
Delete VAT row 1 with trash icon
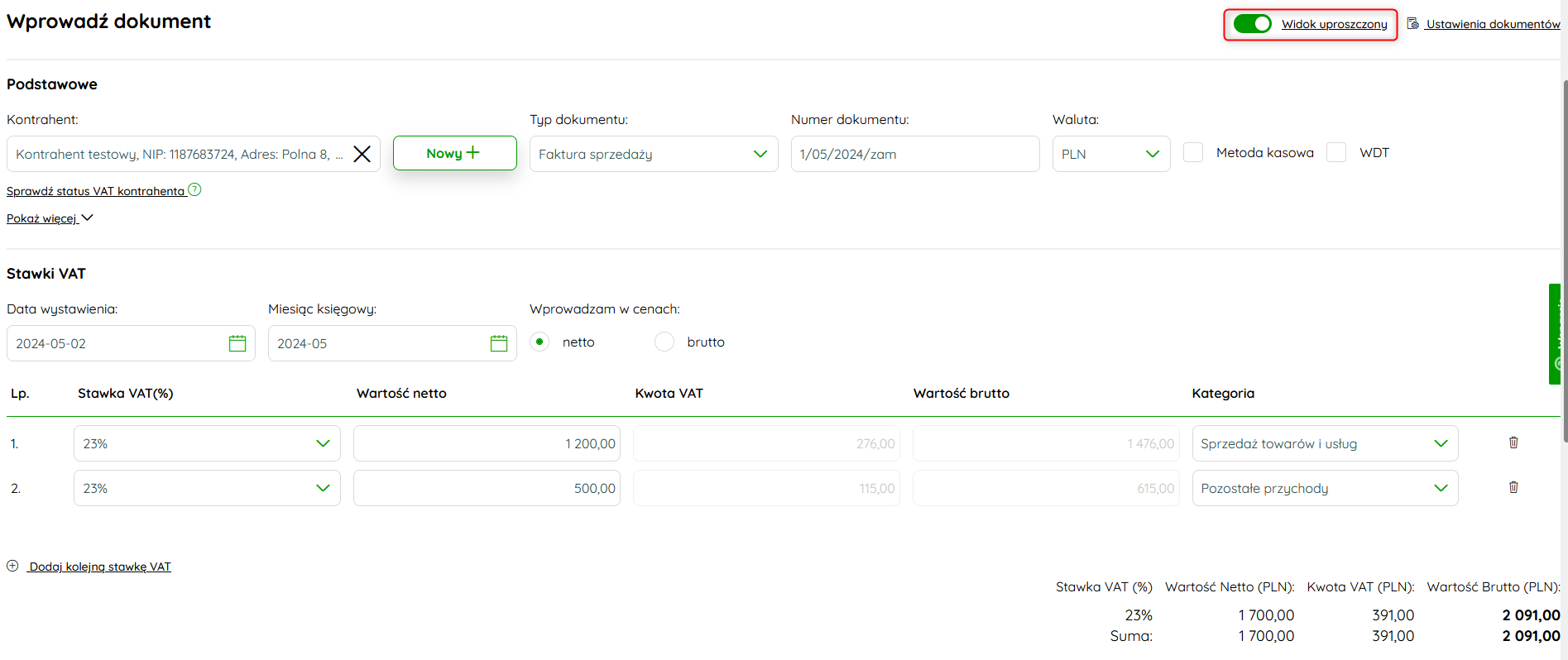coord(1513,442)
